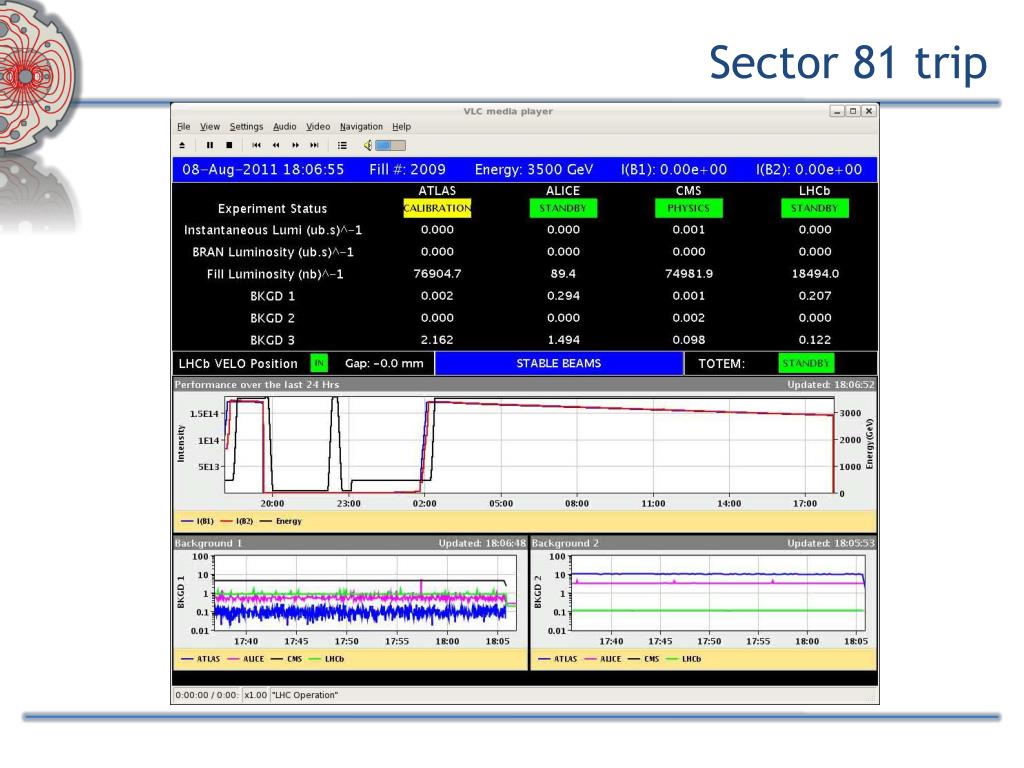Screen dimensions: 1024x768
Task: Click the Sector 81 trip slide title
Action: coord(848,63)
